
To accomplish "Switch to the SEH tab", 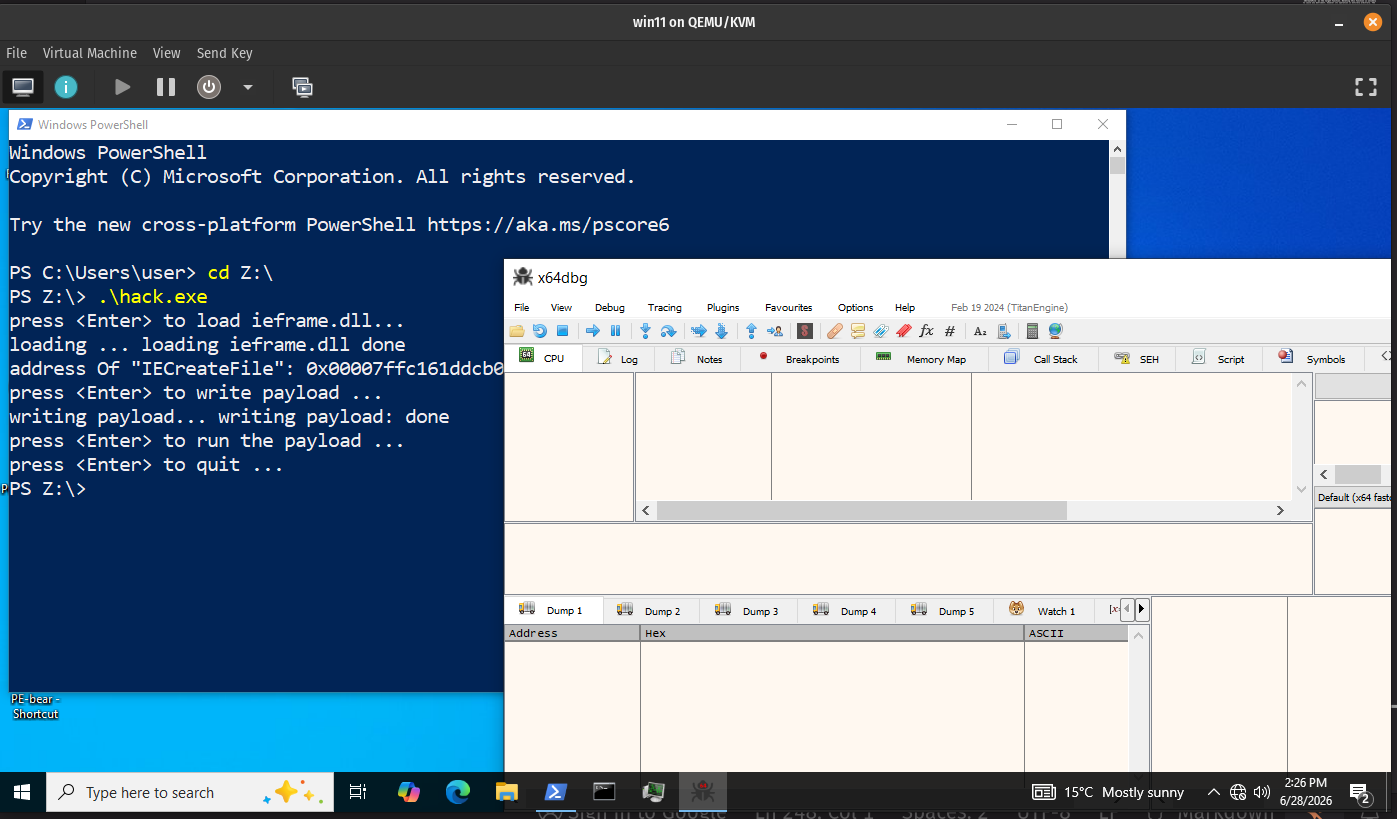I will click(1137, 358).
